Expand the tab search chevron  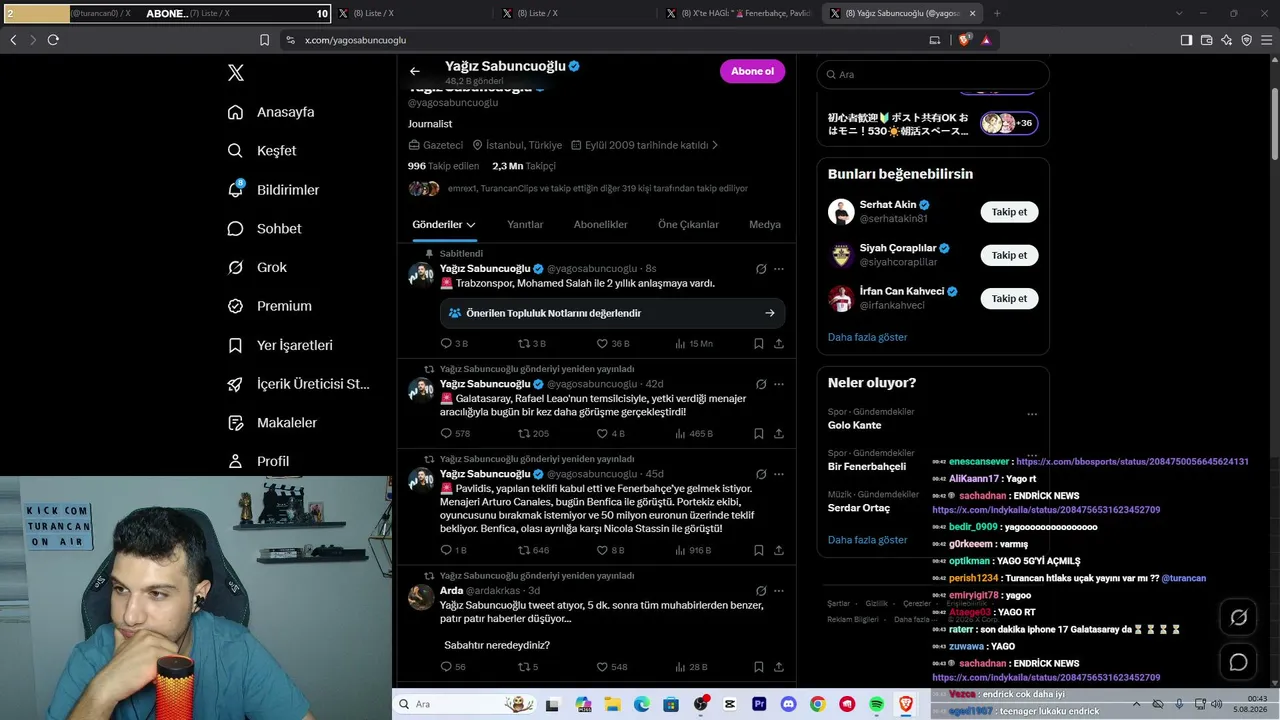1178,13
